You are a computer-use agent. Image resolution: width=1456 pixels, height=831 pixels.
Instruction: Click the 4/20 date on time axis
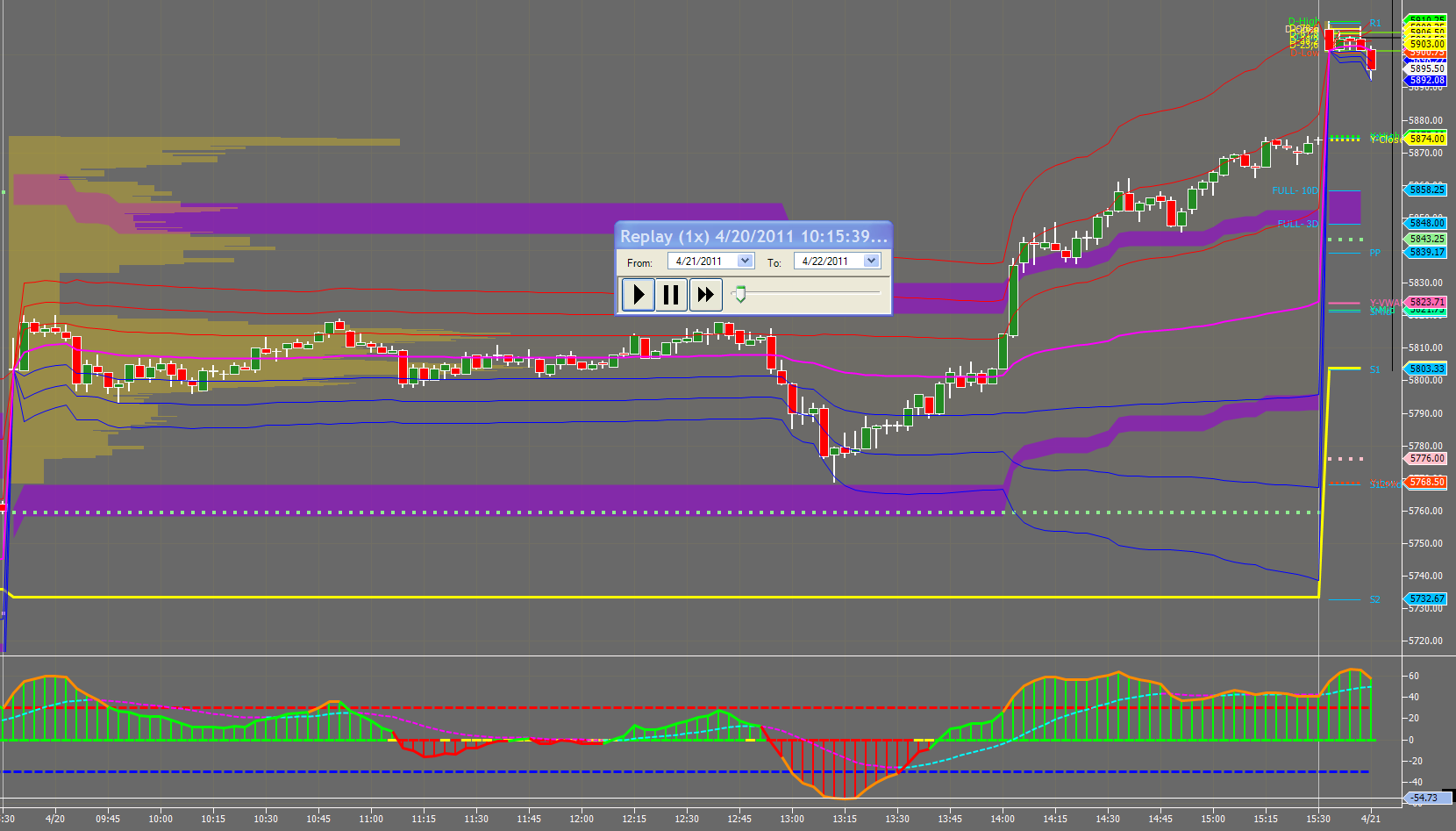(x=55, y=819)
